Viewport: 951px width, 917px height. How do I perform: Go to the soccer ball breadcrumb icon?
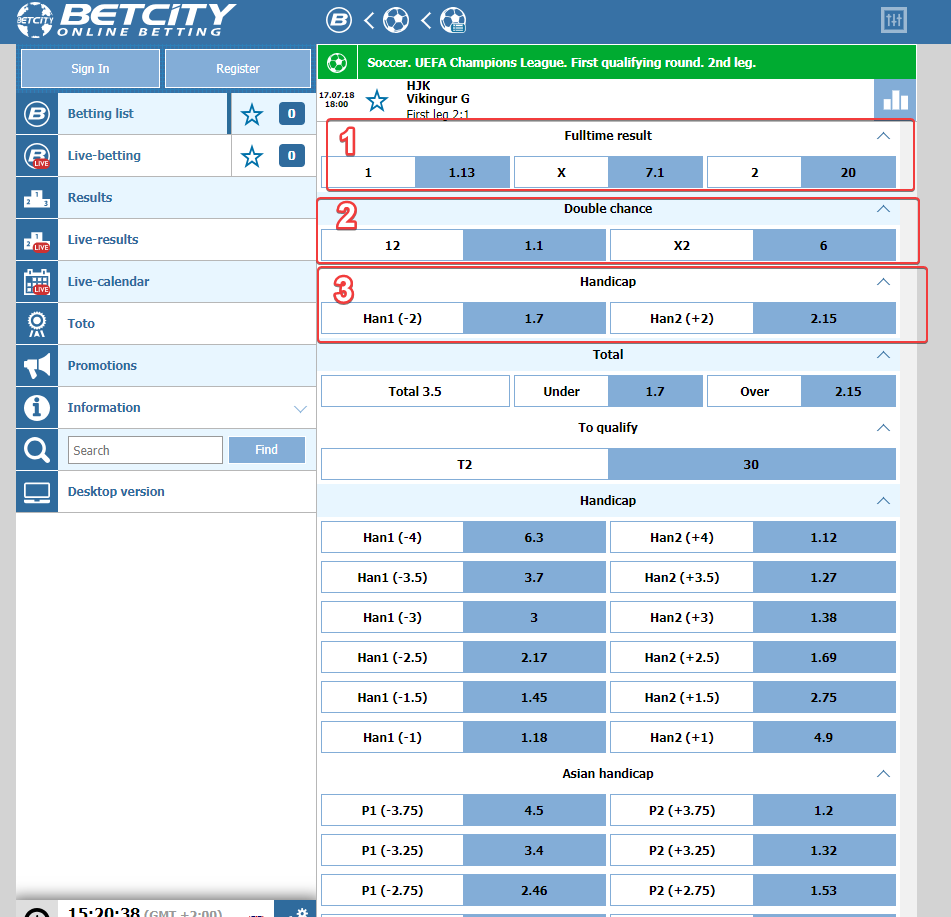(396, 21)
